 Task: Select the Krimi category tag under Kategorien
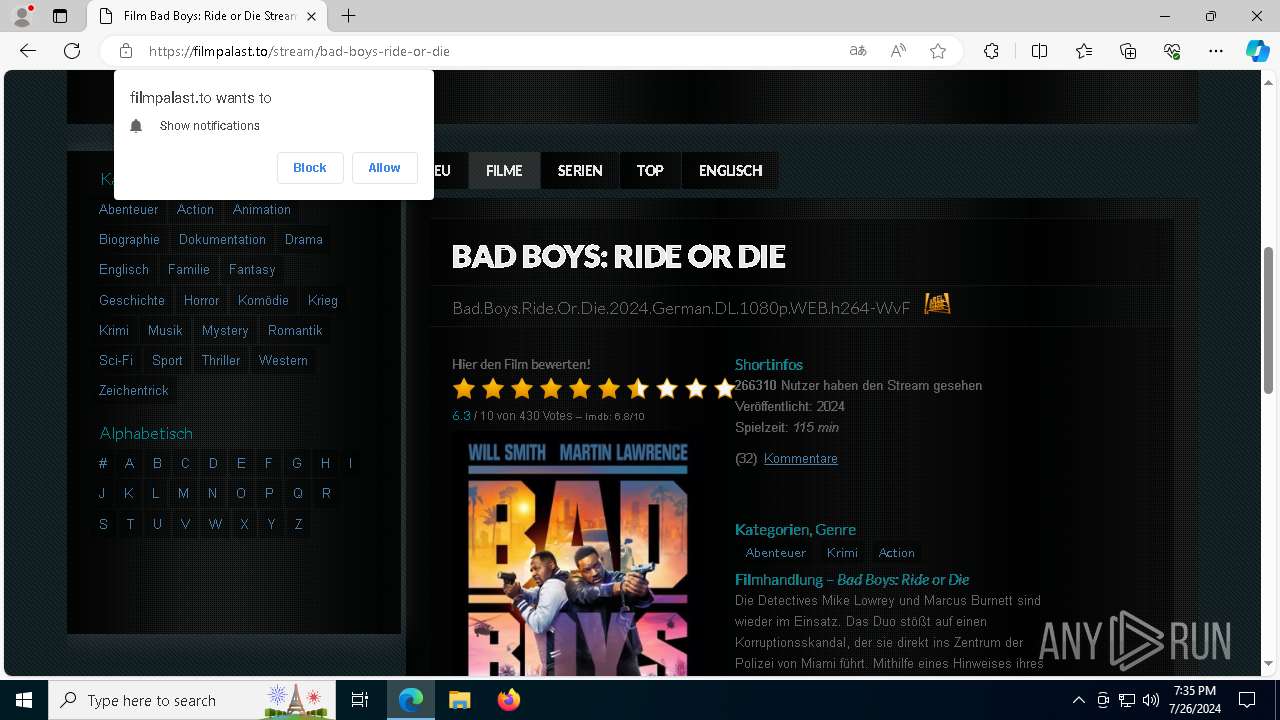(x=842, y=553)
